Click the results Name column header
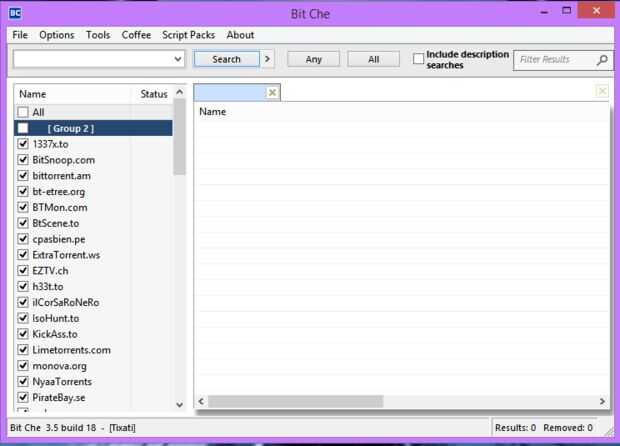 (213, 112)
